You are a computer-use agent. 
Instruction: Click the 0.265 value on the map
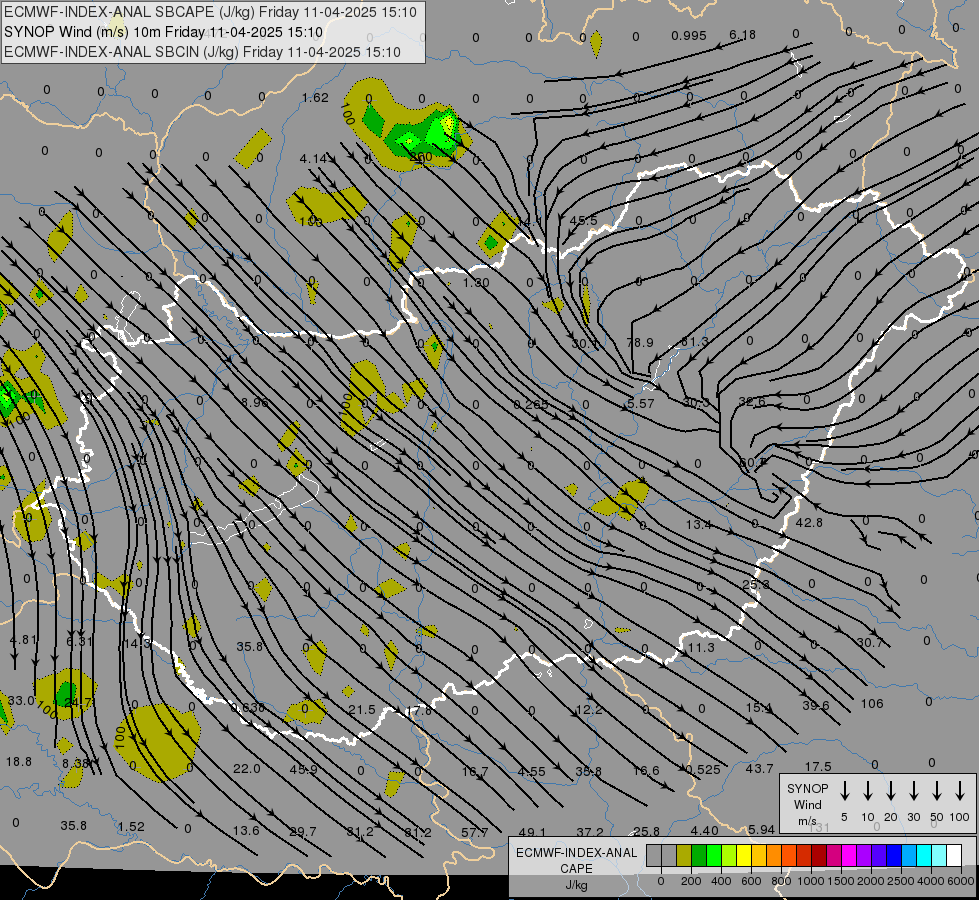[531, 405]
